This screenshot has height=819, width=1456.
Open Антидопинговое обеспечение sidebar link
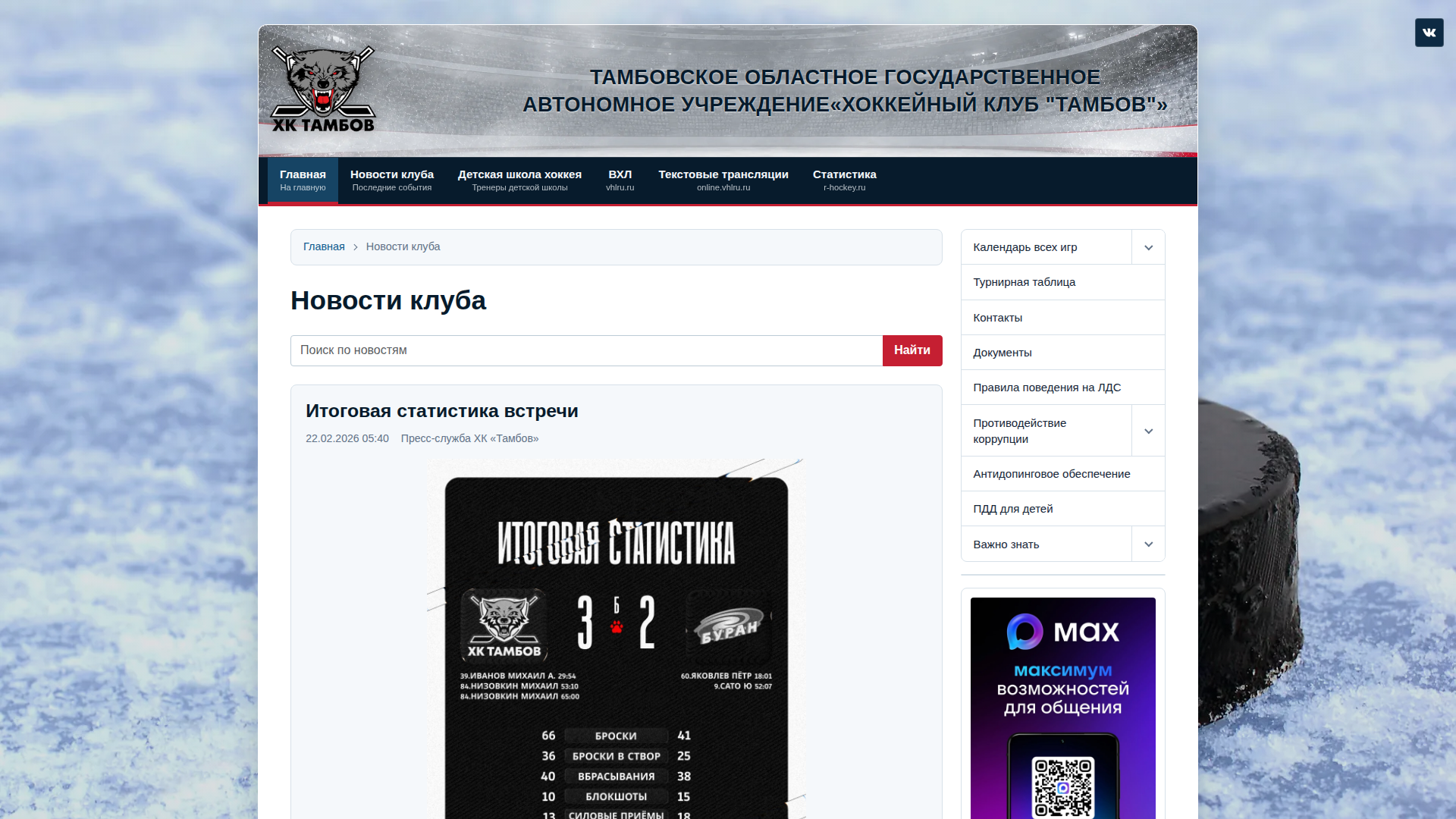click(1062, 474)
